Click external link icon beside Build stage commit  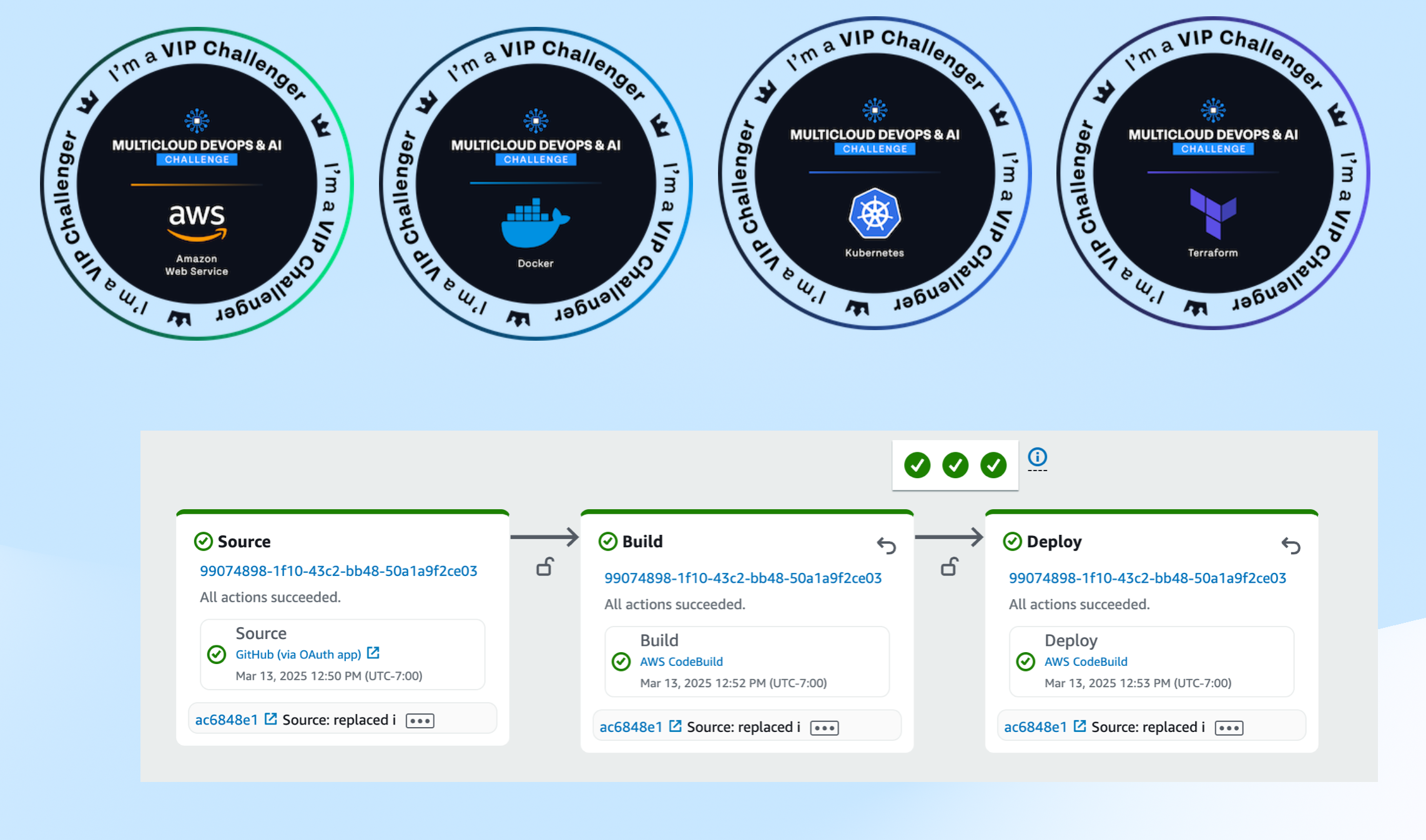coord(676,726)
